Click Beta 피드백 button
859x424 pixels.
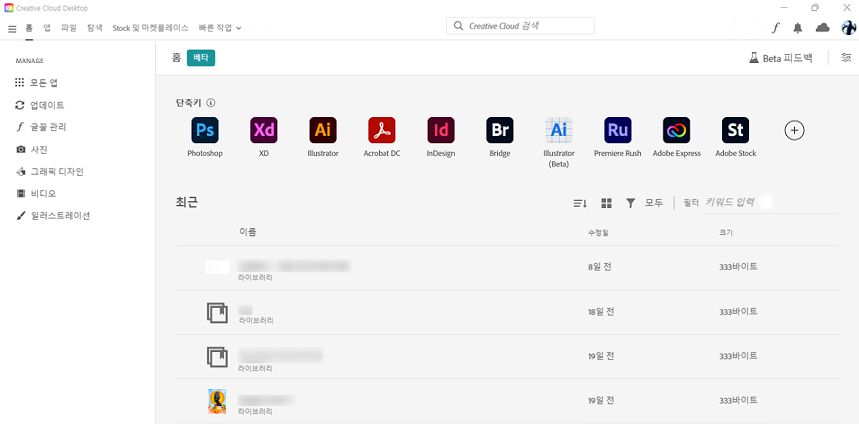click(x=781, y=58)
